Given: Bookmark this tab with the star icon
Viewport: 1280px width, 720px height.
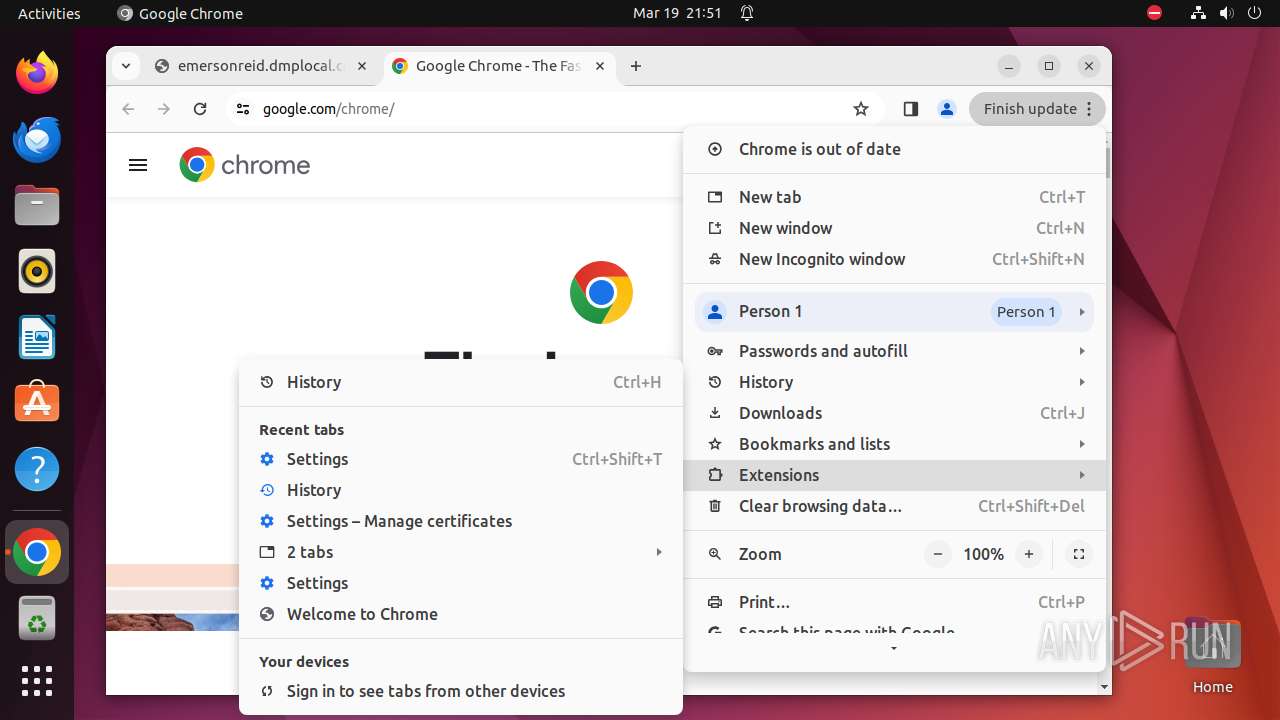Looking at the screenshot, I should click(861, 109).
